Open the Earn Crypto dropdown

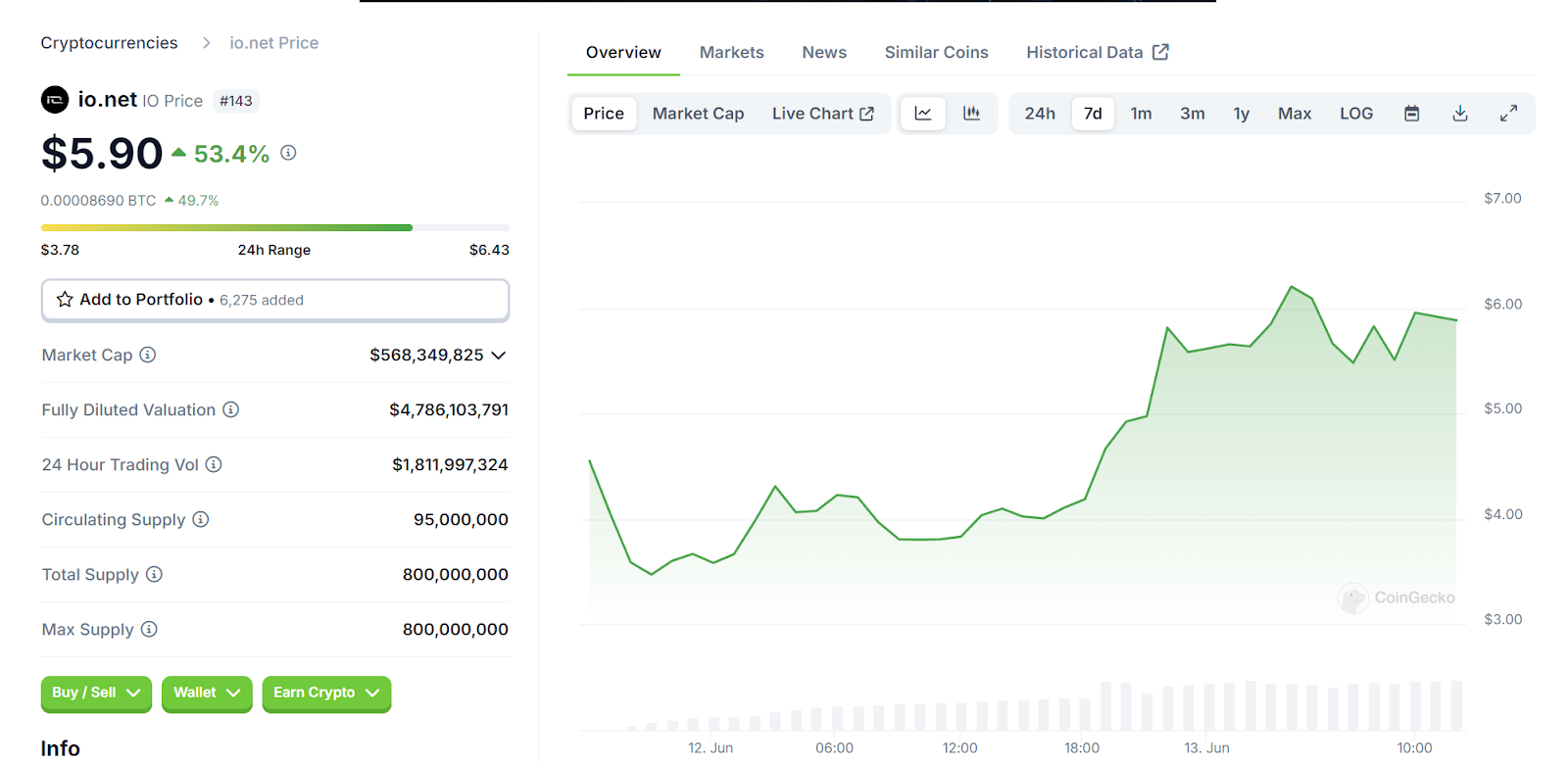pyautogui.click(x=326, y=692)
